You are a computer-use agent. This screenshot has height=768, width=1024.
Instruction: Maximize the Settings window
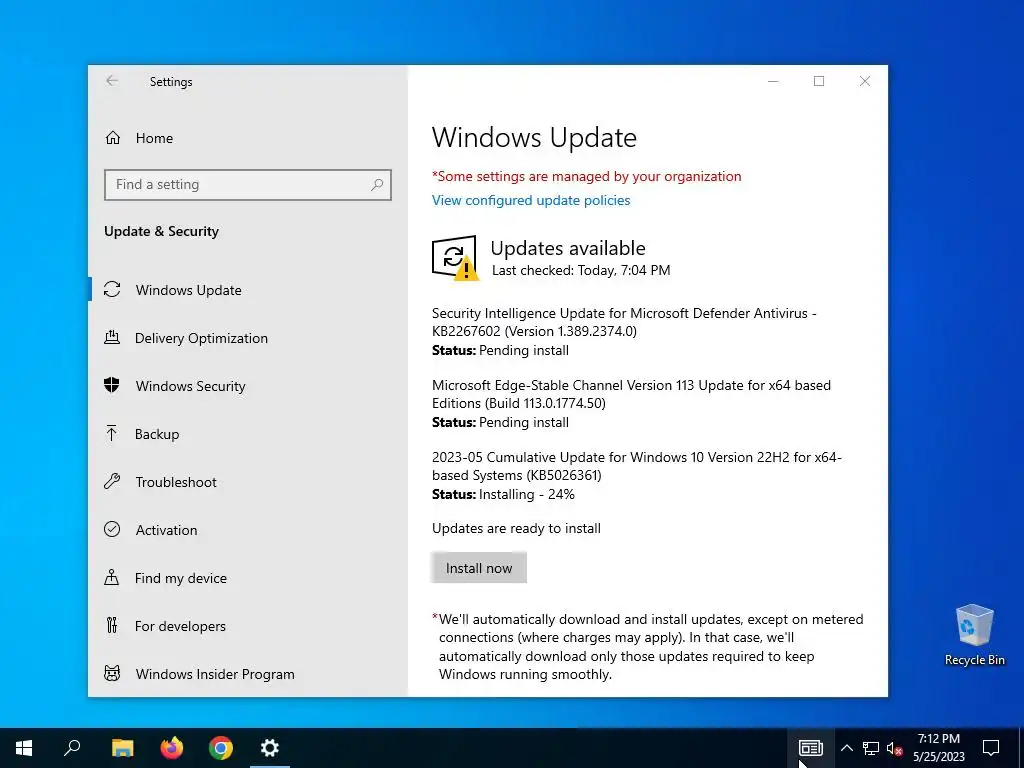(819, 81)
